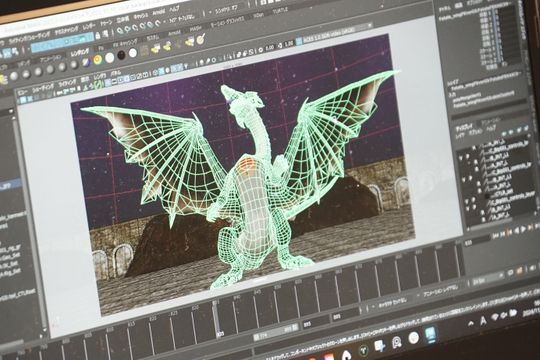Click the 3D Paint brush shelf icon
The image size is (540, 360).
click(201, 40)
